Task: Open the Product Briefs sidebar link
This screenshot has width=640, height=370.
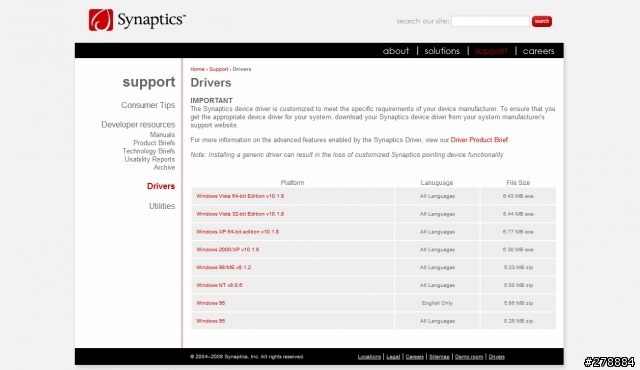Action: pyautogui.click(x=154, y=143)
